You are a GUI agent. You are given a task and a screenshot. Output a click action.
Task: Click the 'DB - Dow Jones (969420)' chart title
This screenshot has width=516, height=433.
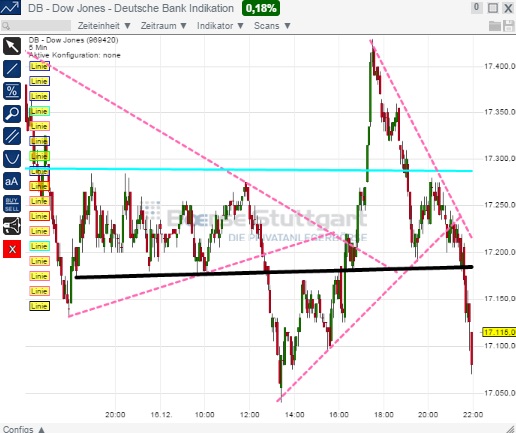pyautogui.click(x=73, y=40)
